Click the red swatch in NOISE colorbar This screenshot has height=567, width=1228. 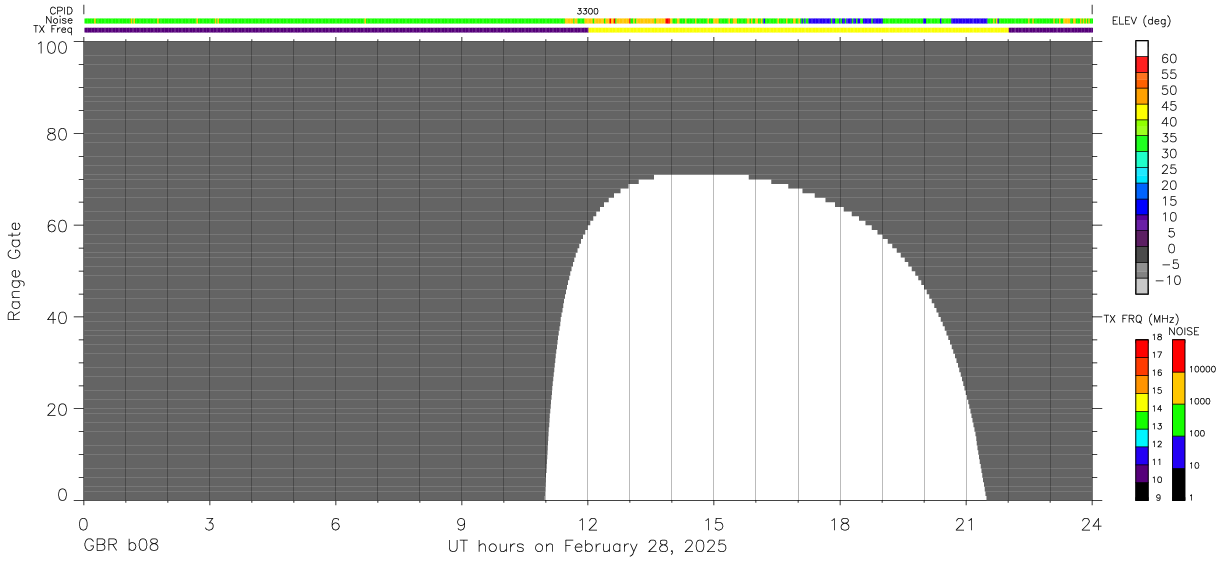pyautogui.click(x=1178, y=356)
